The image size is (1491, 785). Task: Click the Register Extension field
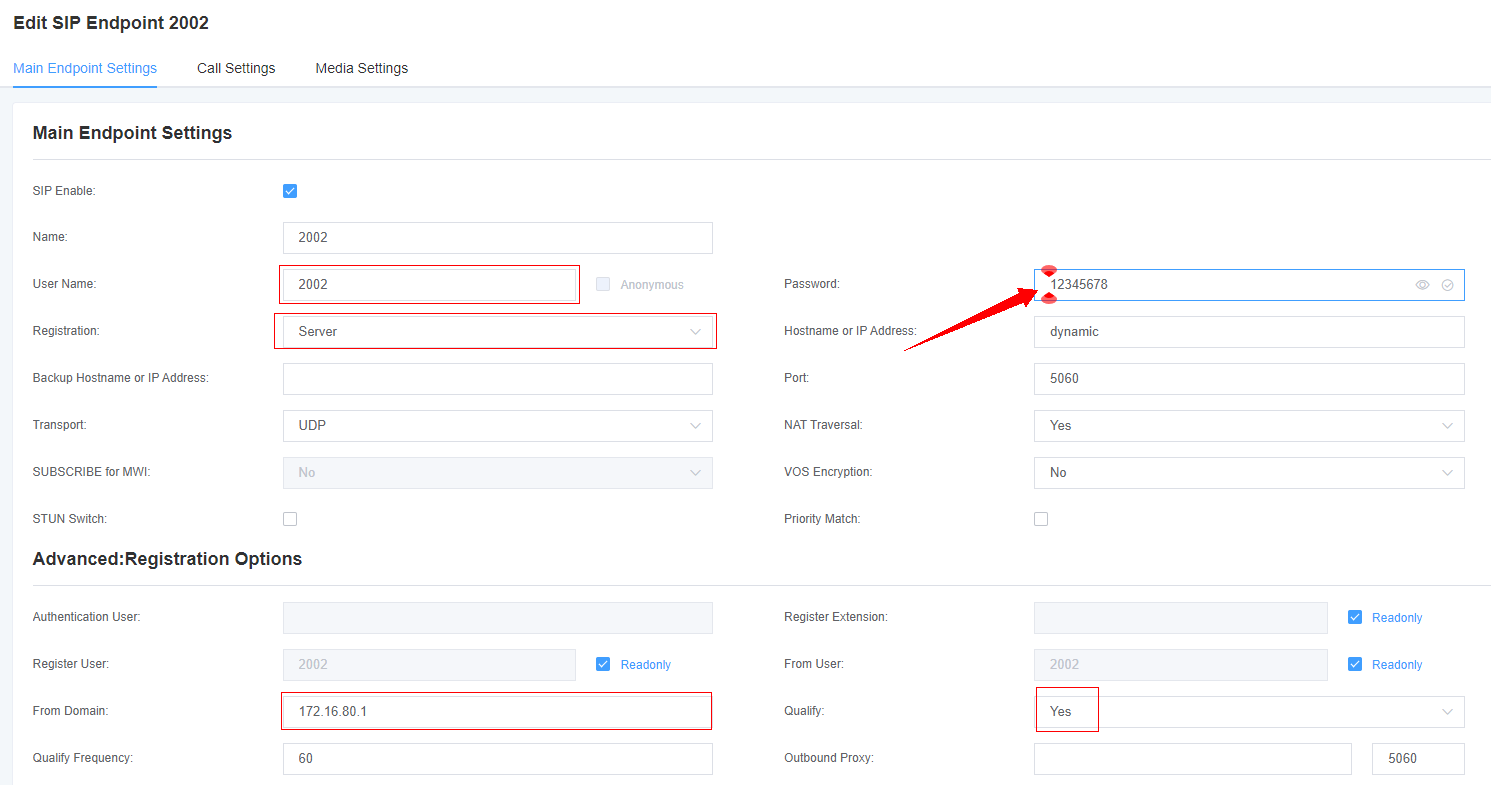point(1181,617)
